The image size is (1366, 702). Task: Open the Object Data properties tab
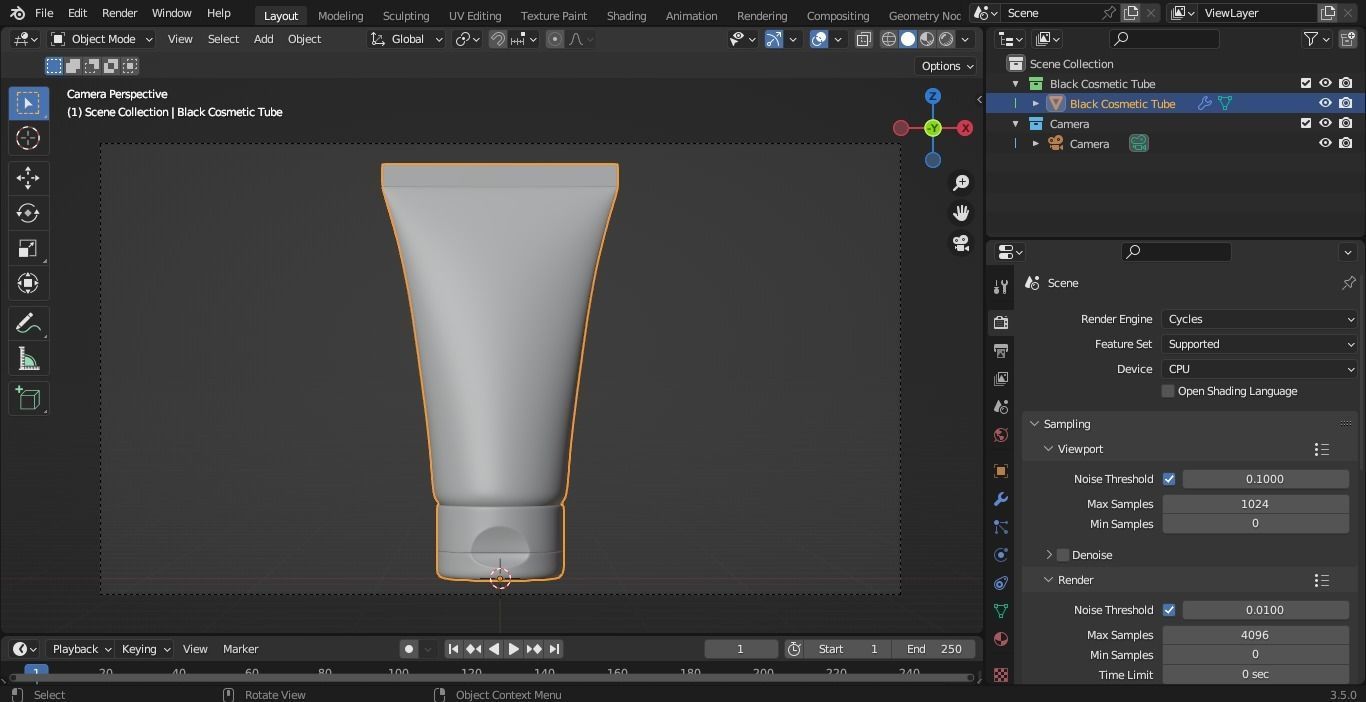coord(1001,611)
